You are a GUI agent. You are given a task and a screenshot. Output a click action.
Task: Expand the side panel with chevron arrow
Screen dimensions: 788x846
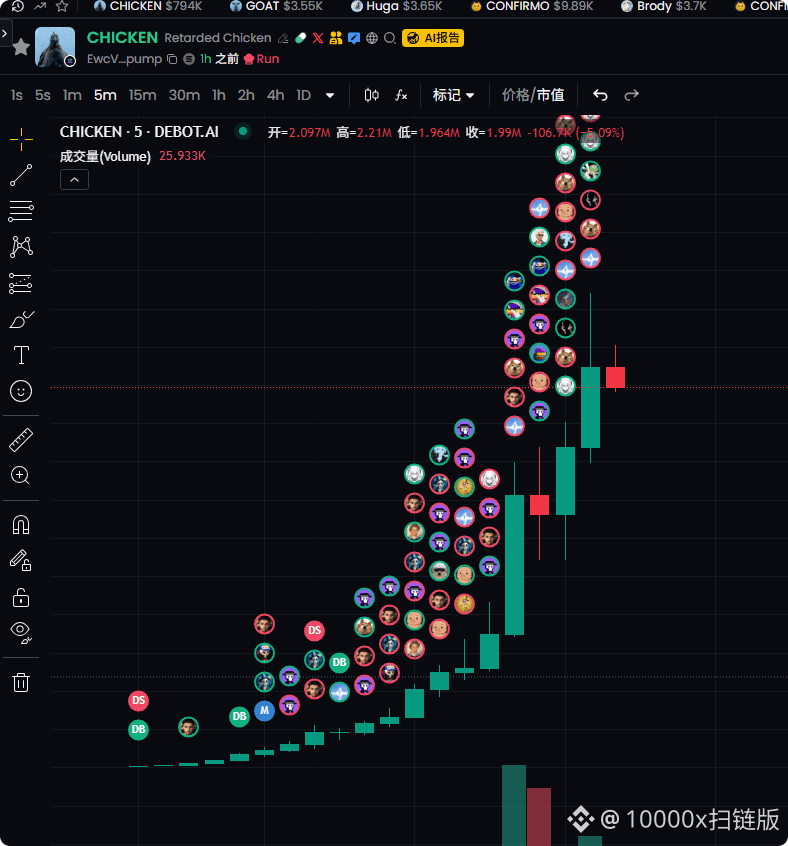pos(4,33)
